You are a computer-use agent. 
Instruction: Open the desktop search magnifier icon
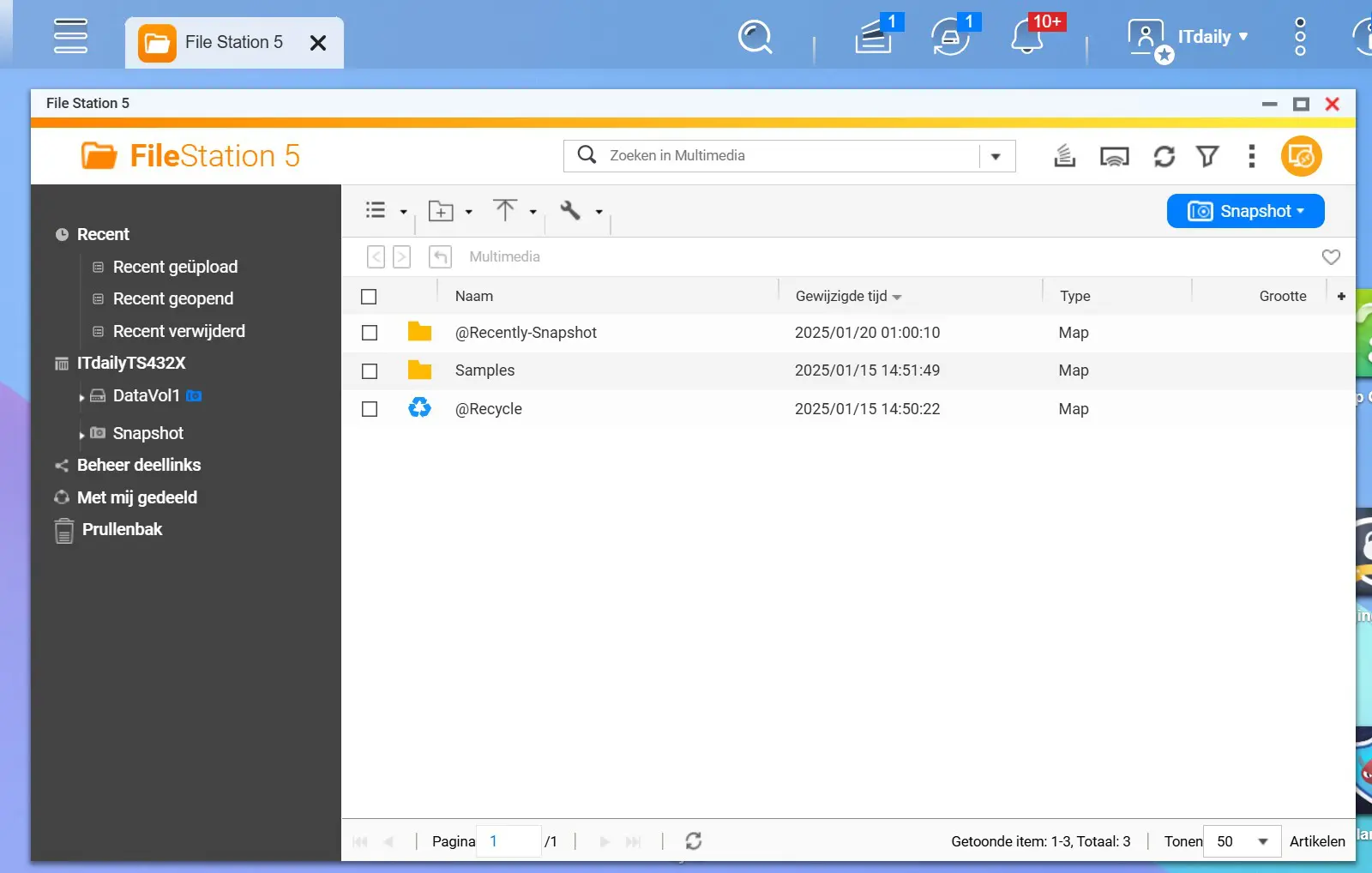755,37
